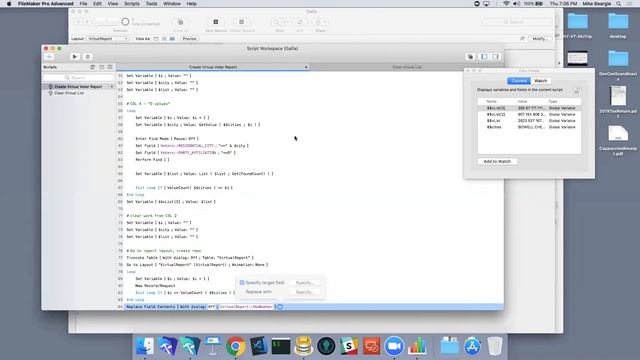Click search field in Dalla toolbar
Image resolution: width=640 pixels, height=360 pixels.
point(517,22)
